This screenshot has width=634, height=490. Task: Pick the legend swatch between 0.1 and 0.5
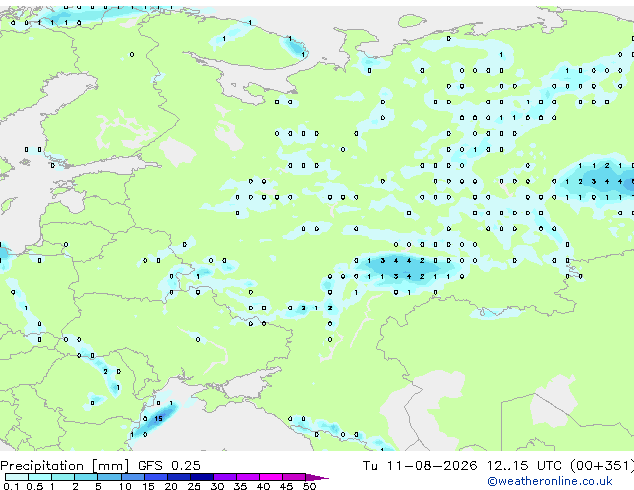(17, 477)
